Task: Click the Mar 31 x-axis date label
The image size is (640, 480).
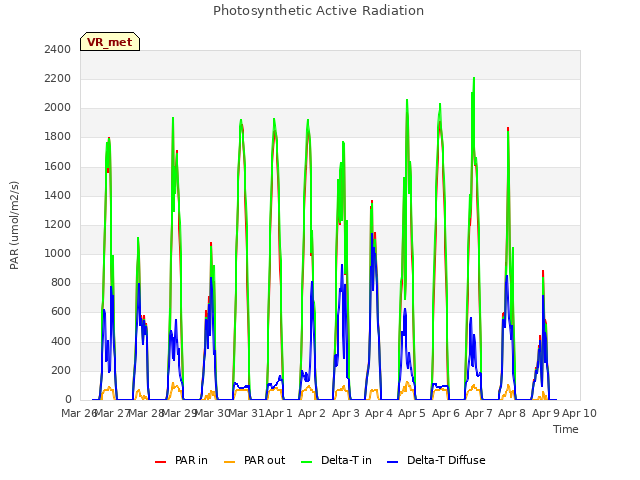Action: click(246, 413)
